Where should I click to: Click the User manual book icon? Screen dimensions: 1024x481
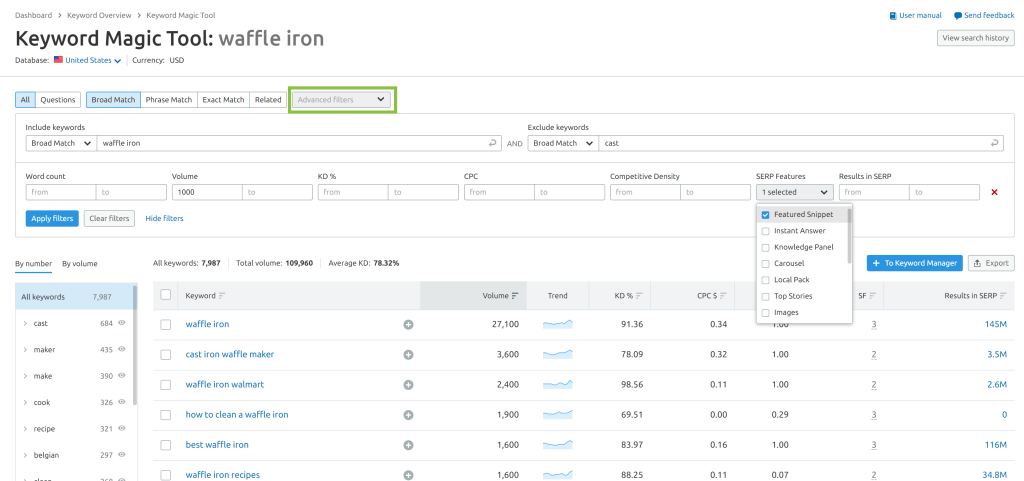[x=893, y=16]
